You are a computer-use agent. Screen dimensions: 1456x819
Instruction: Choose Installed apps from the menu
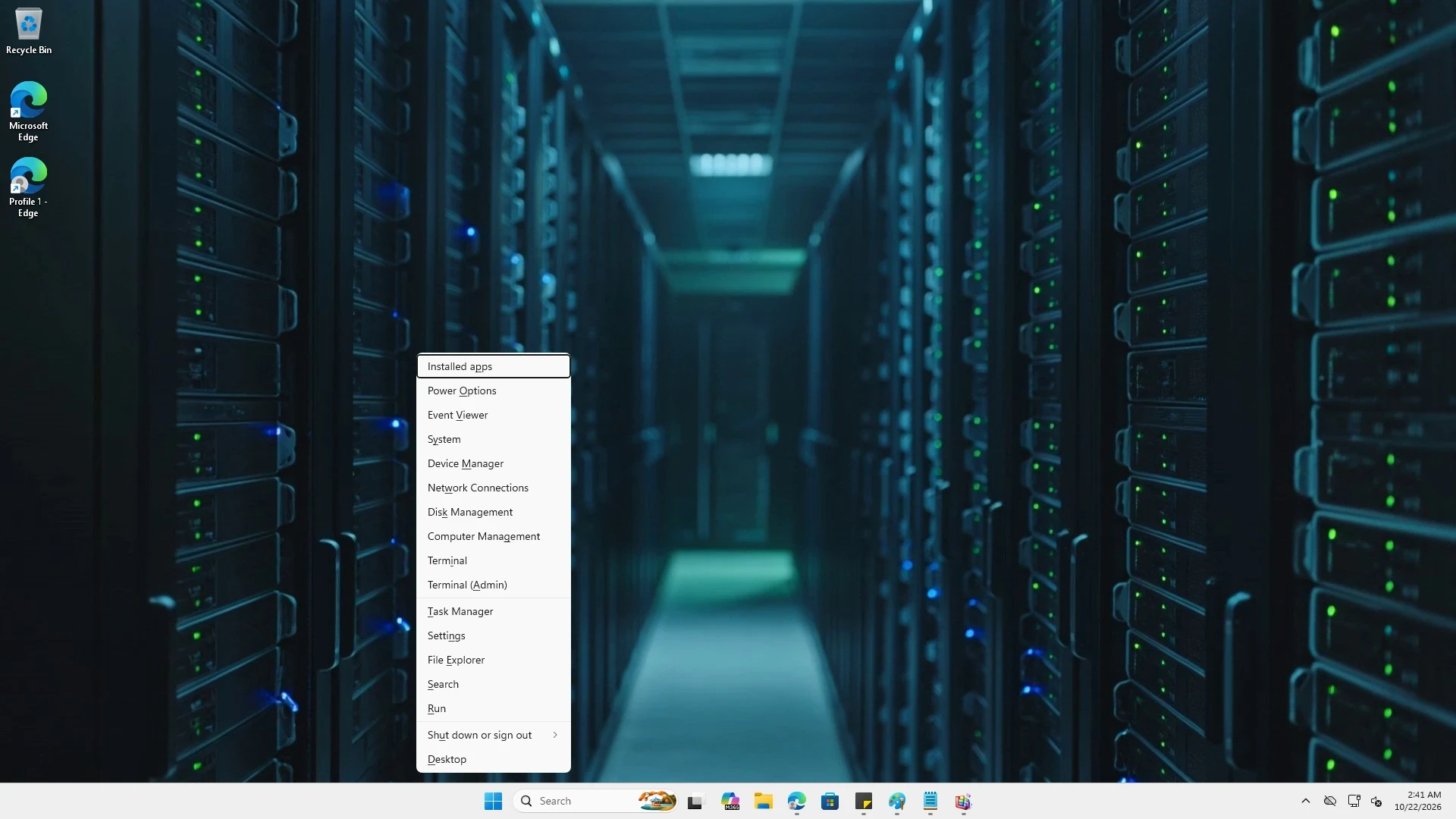(x=494, y=366)
